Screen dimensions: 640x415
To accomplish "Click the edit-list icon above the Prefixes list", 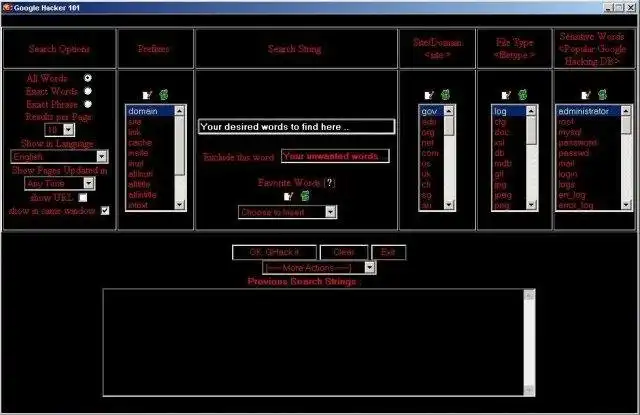I will [x=147, y=95].
